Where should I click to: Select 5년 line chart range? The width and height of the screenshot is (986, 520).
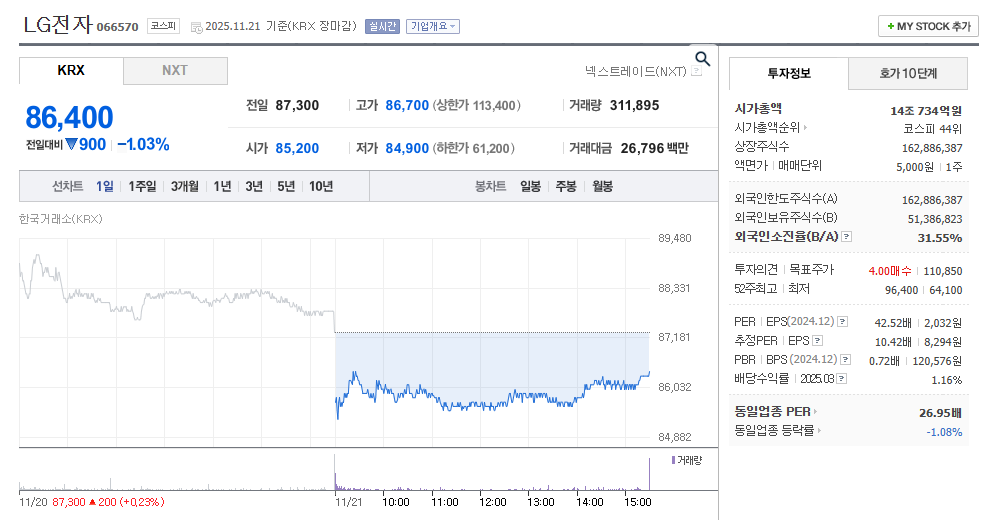[x=286, y=186]
